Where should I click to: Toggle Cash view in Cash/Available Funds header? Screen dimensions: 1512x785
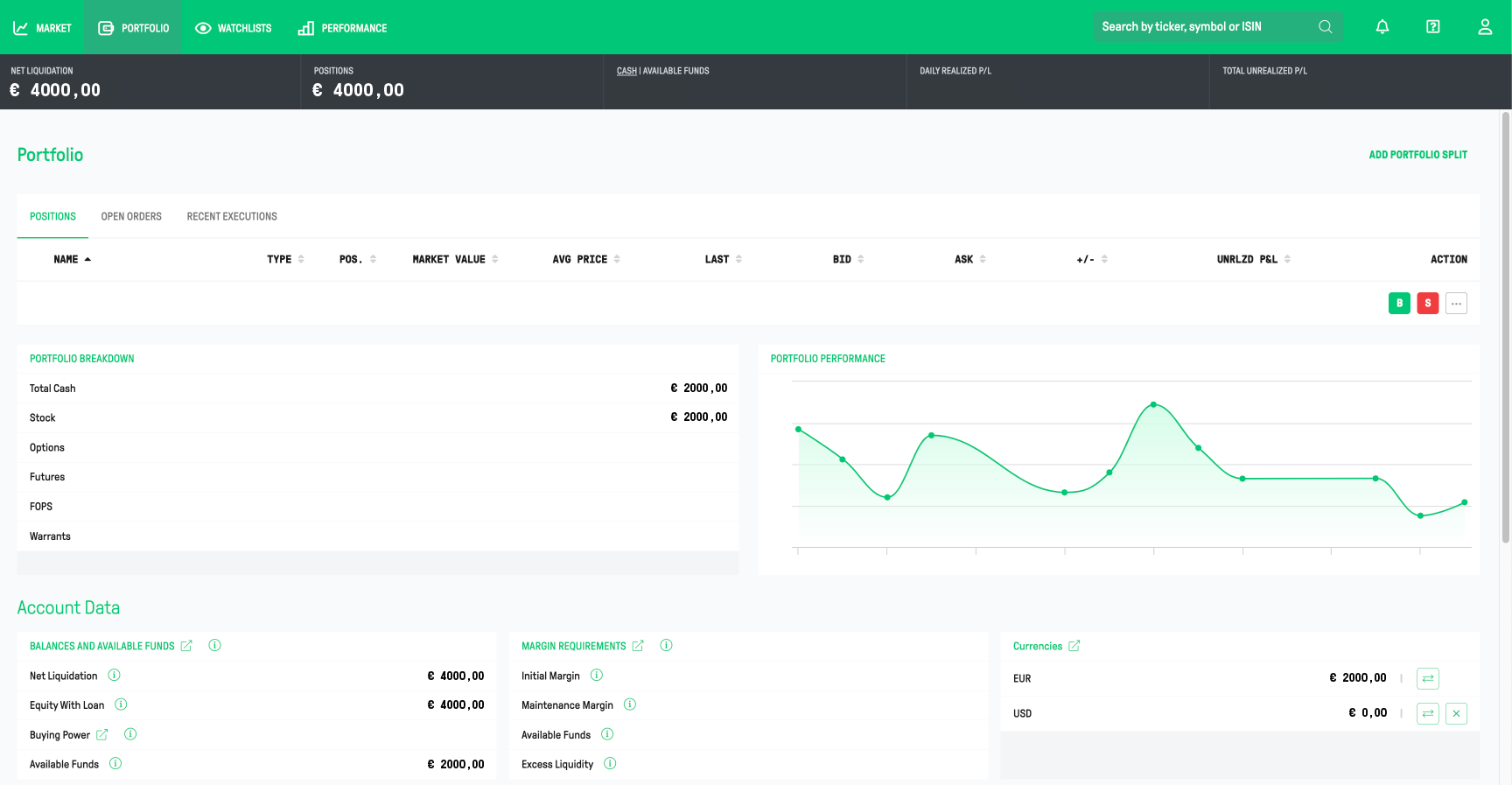(626, 71)
